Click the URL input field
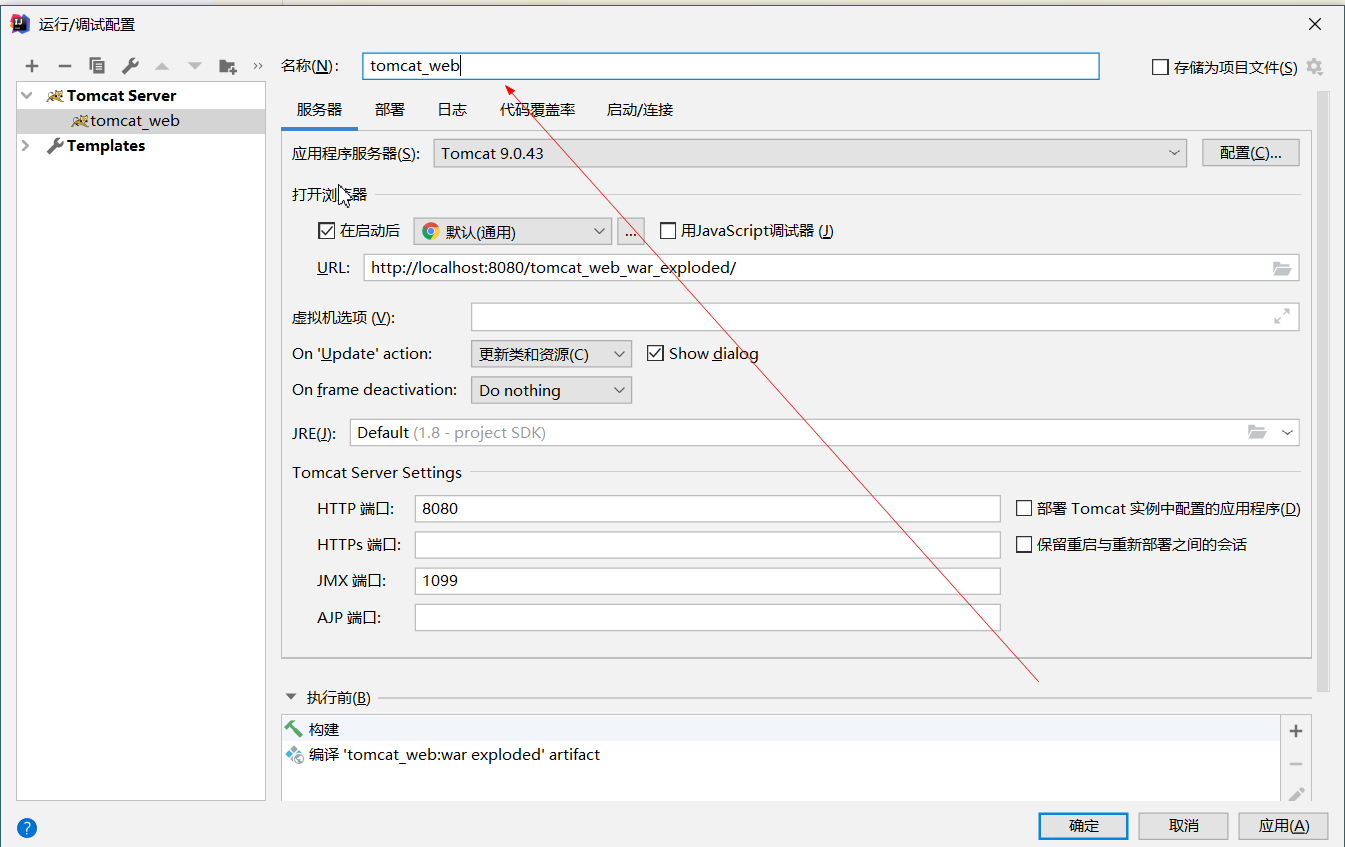1345x847 pixels. coord(831,268)
